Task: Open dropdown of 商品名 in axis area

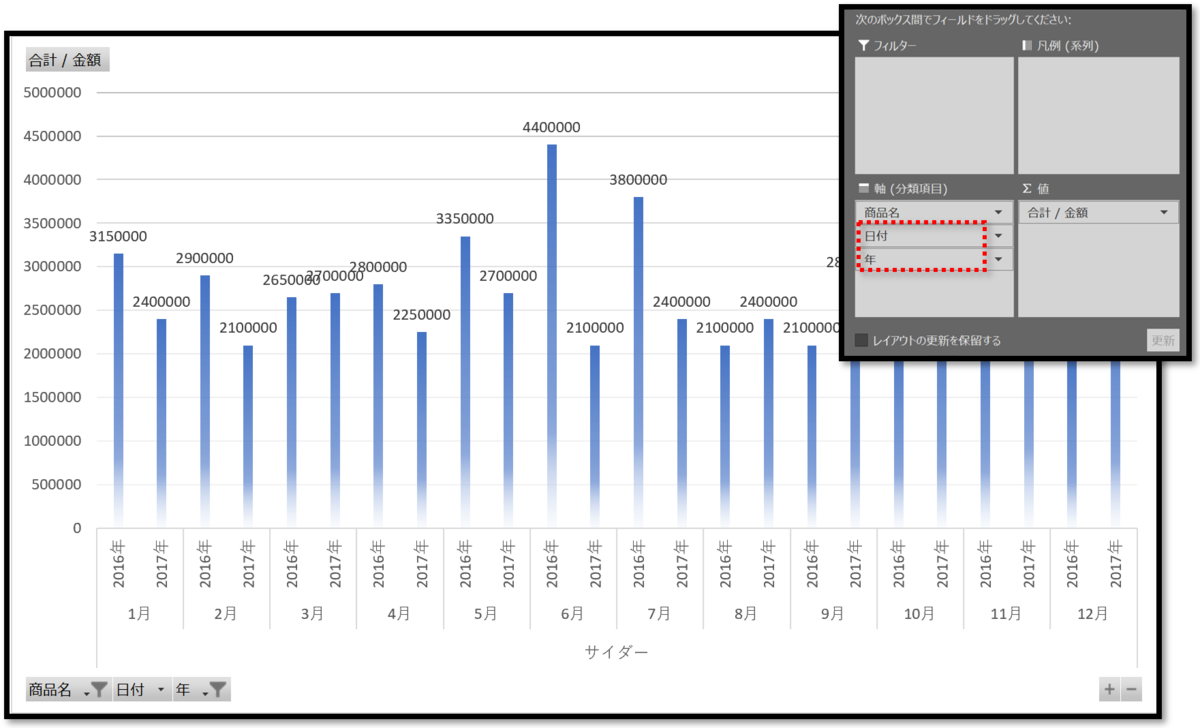Action: (x=998, y=212)
